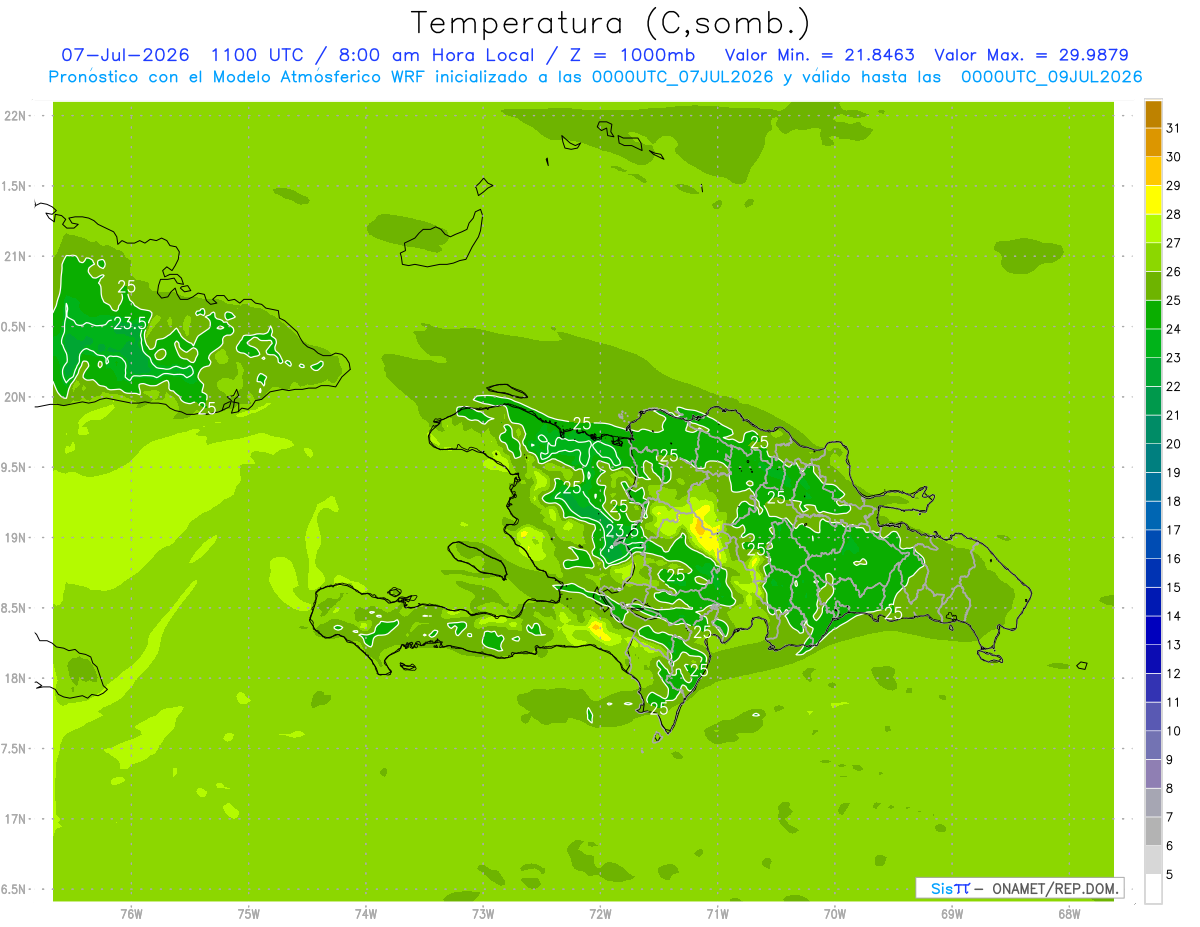This screenshot has width=1200, height=927.
Task: Click '0000UTC_09JUL2026' valid-until time text
Action: coord(1051,77)
